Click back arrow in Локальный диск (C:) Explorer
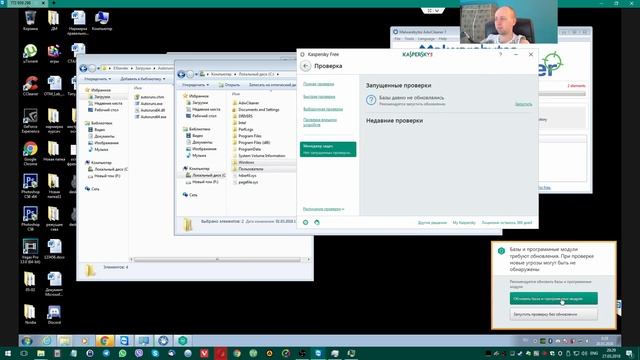 [182, 74]
